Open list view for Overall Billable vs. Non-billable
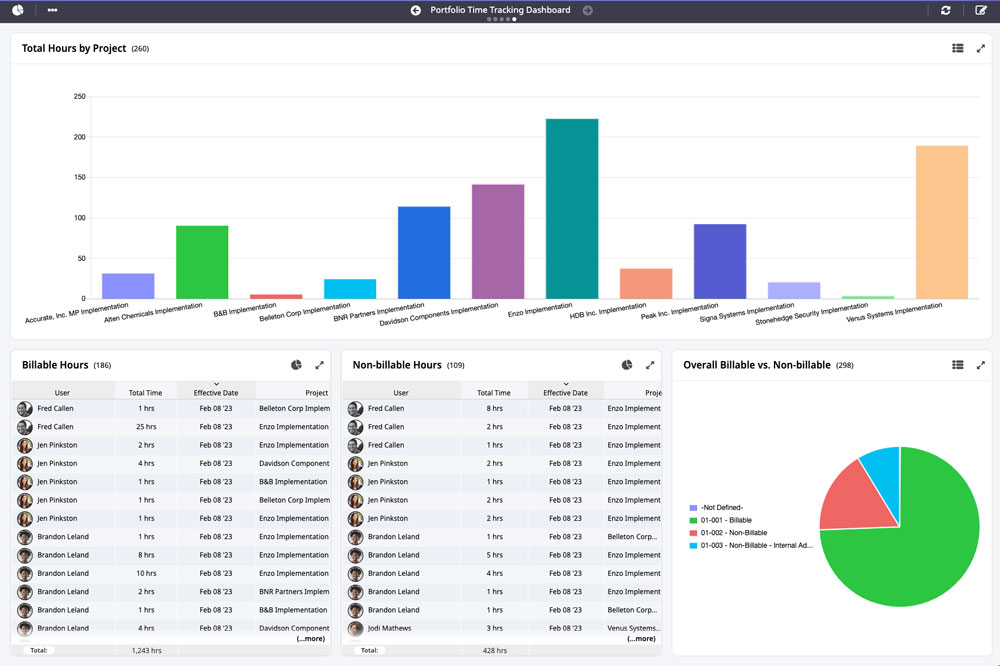This screenshot has height=666, width=1000. (957, 365)
